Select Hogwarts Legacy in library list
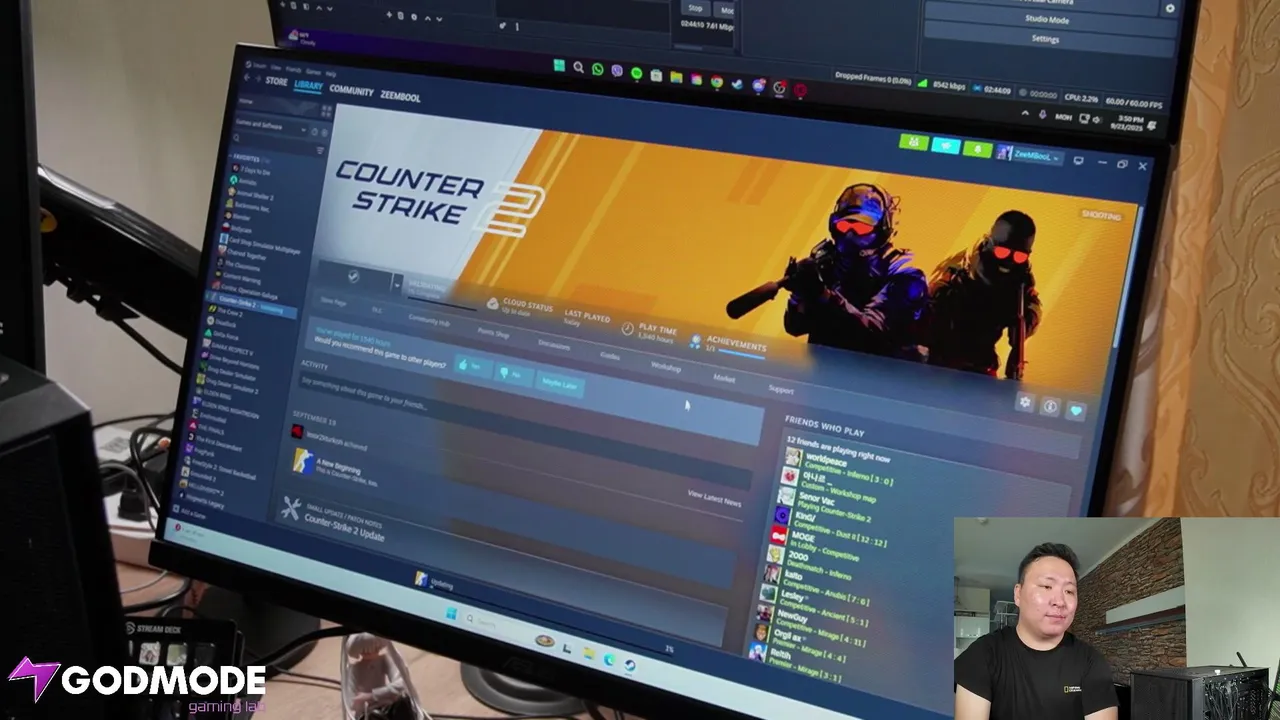This screenshot has height=720, width=1280. coord(203,503)
